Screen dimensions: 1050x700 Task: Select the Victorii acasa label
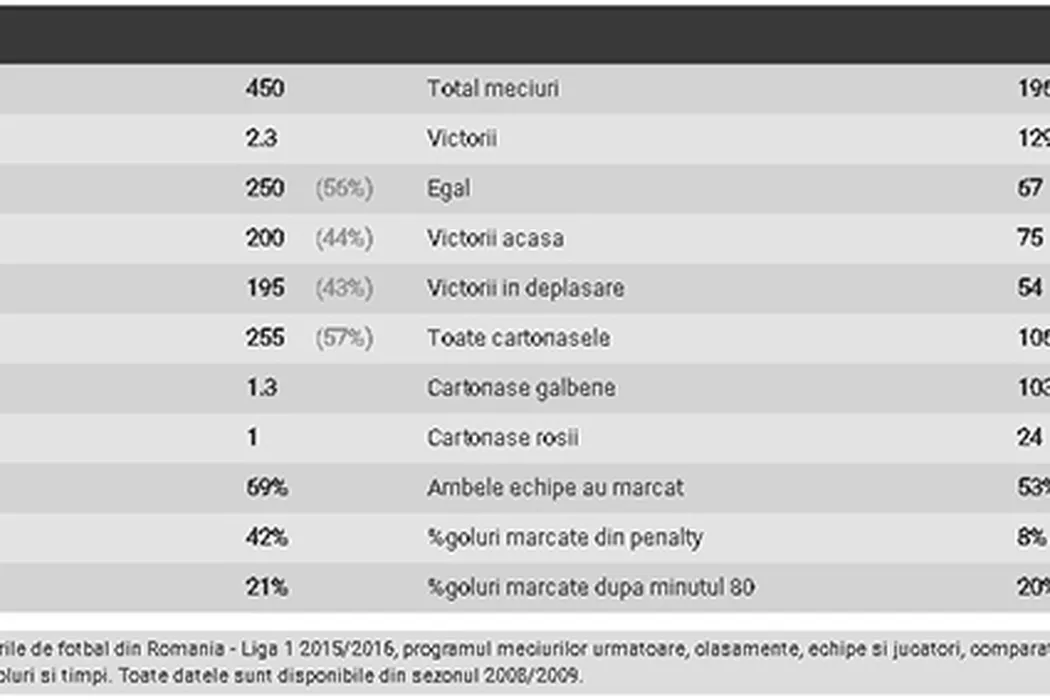pos(495,238)
